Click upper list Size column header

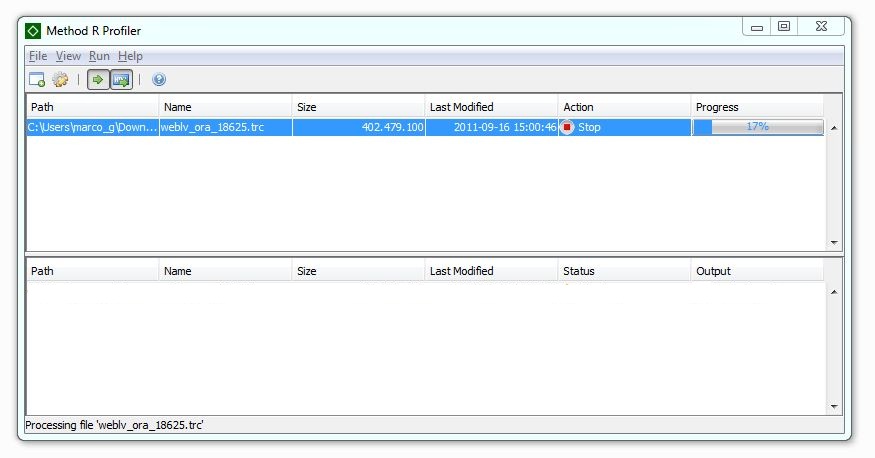point(358,107)
